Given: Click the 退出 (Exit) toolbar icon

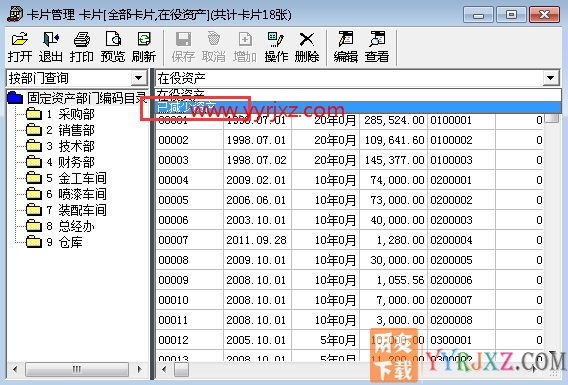Looking at the screenshot, I should (51, 48).
